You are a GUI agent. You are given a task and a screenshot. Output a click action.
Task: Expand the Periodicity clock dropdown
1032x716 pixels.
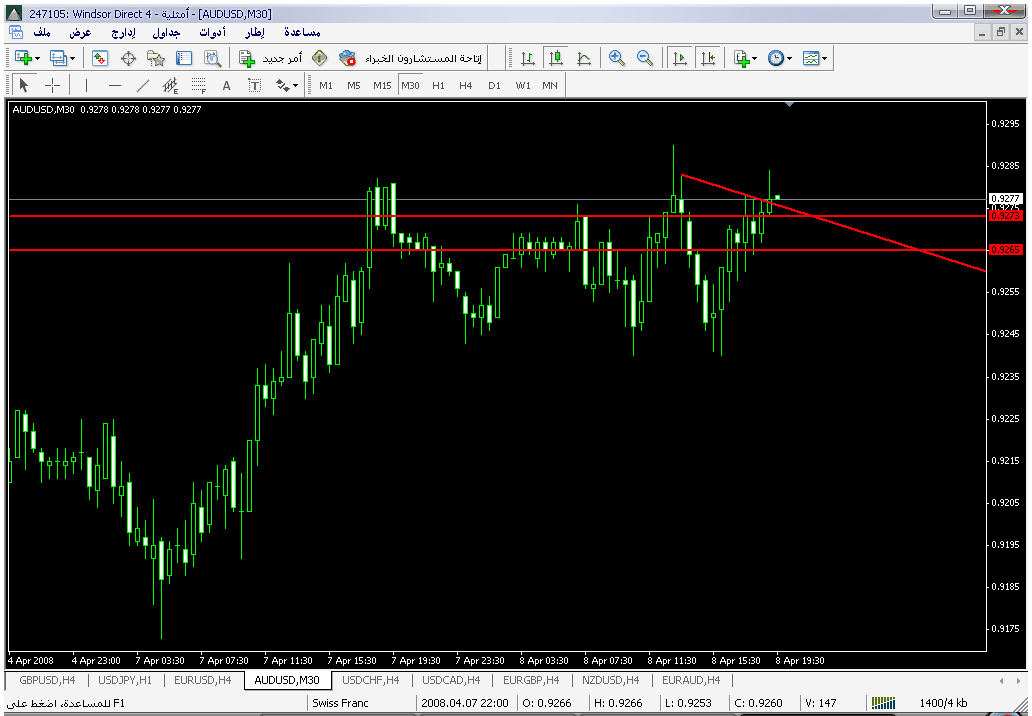click(779, 58)
